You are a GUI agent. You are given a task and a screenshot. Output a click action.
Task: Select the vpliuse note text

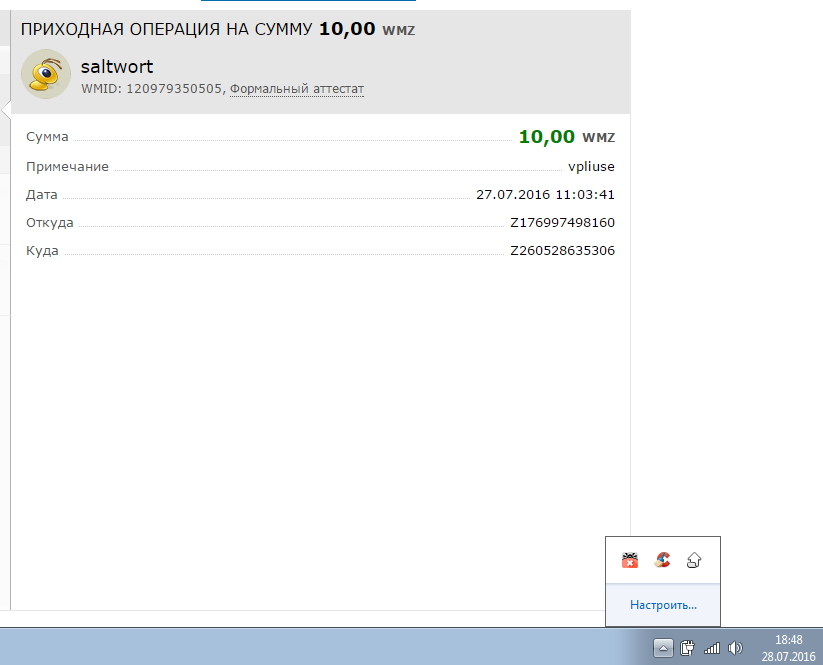coord(591,166)
